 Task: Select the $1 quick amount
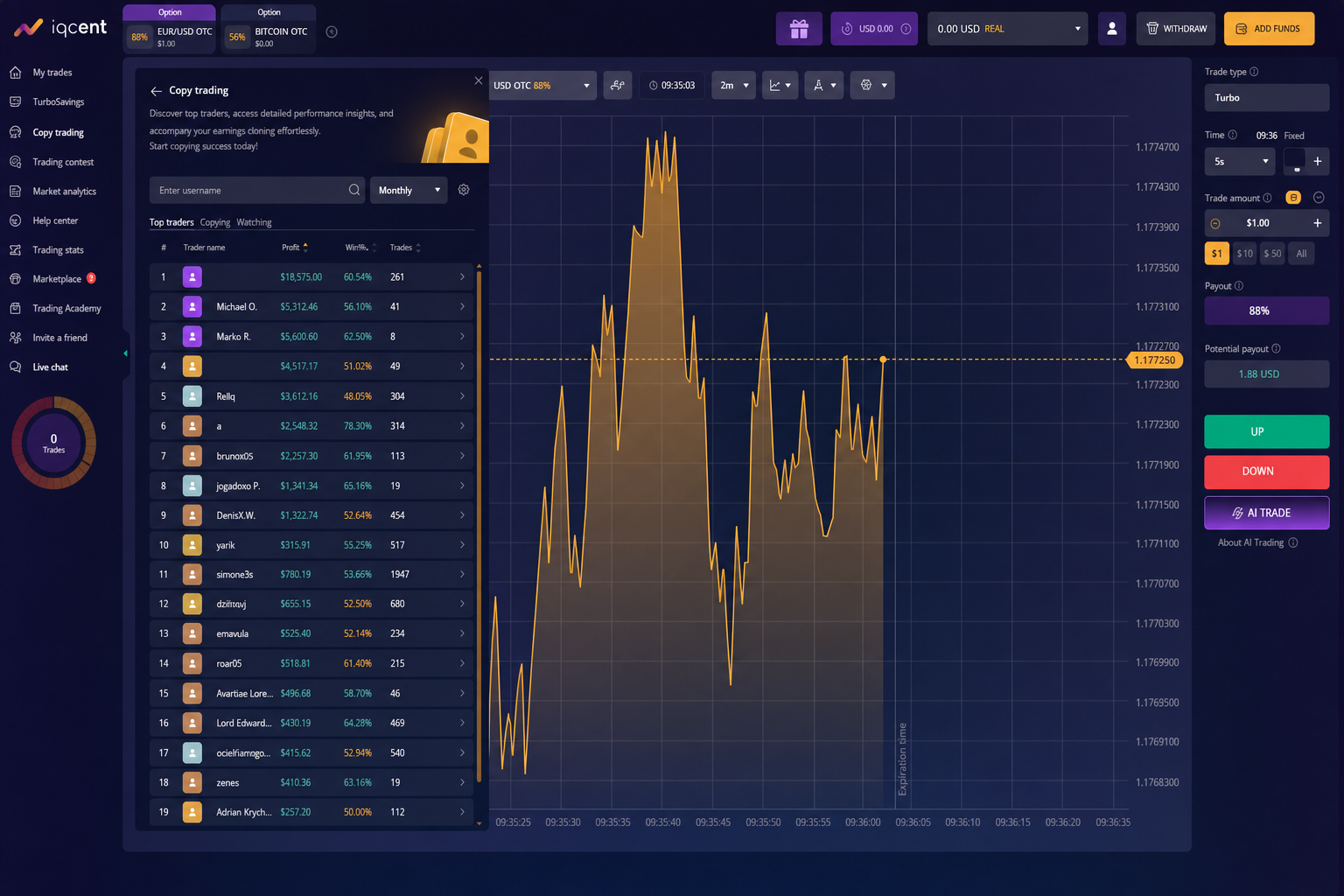(x=1217, y=254)
